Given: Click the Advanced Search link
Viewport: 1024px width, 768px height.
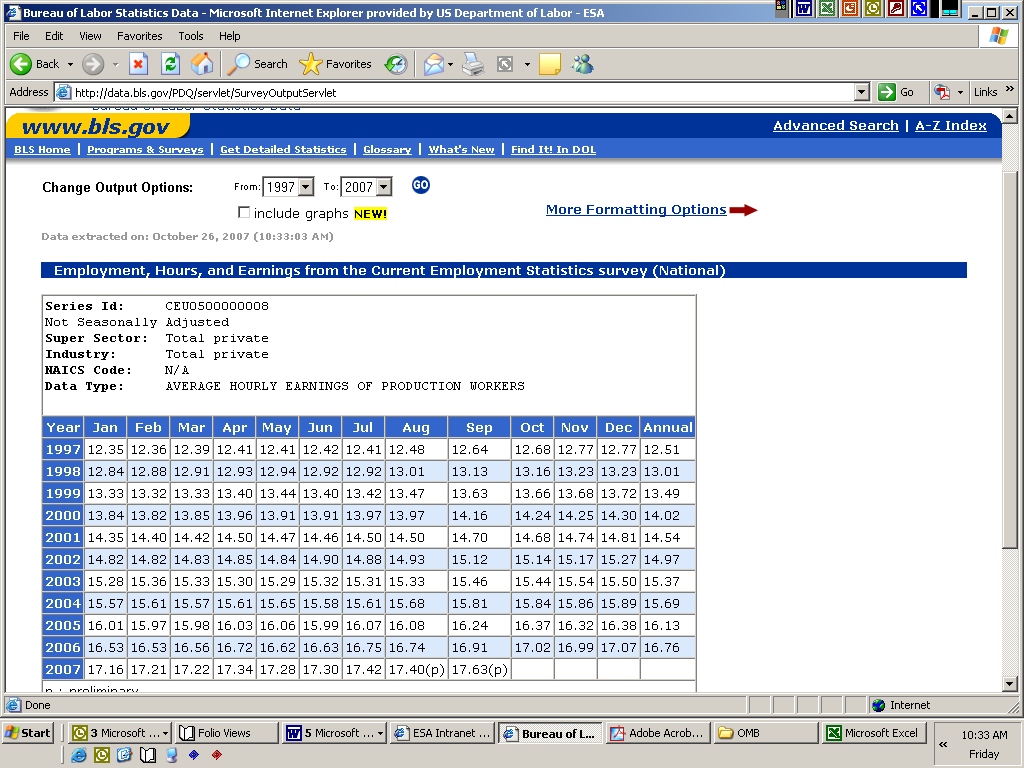Looking at the screenshot, I should 835,126.
